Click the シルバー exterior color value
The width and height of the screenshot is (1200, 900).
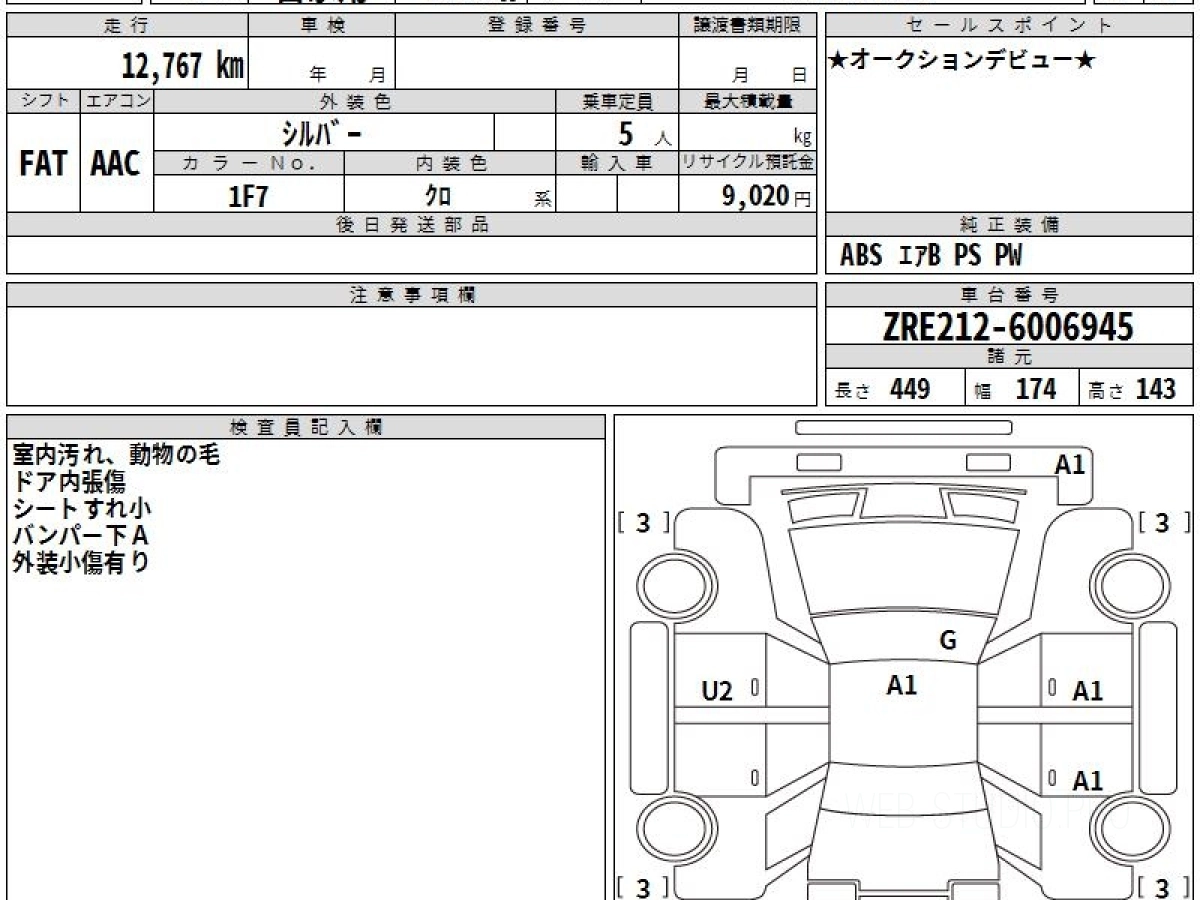click(x=321, y=133)
